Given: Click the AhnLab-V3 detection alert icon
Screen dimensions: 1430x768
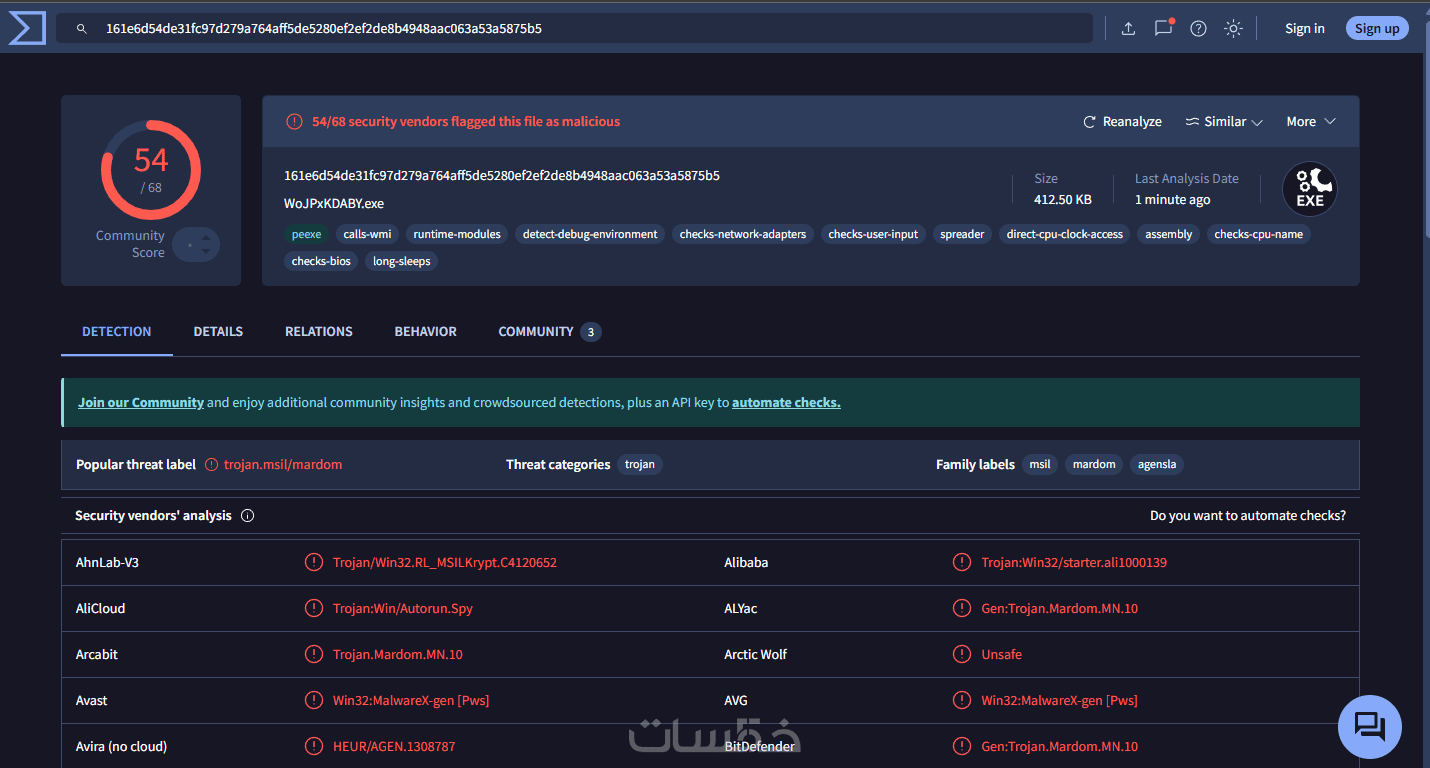Looking at the screenshot, I should 314,563.
